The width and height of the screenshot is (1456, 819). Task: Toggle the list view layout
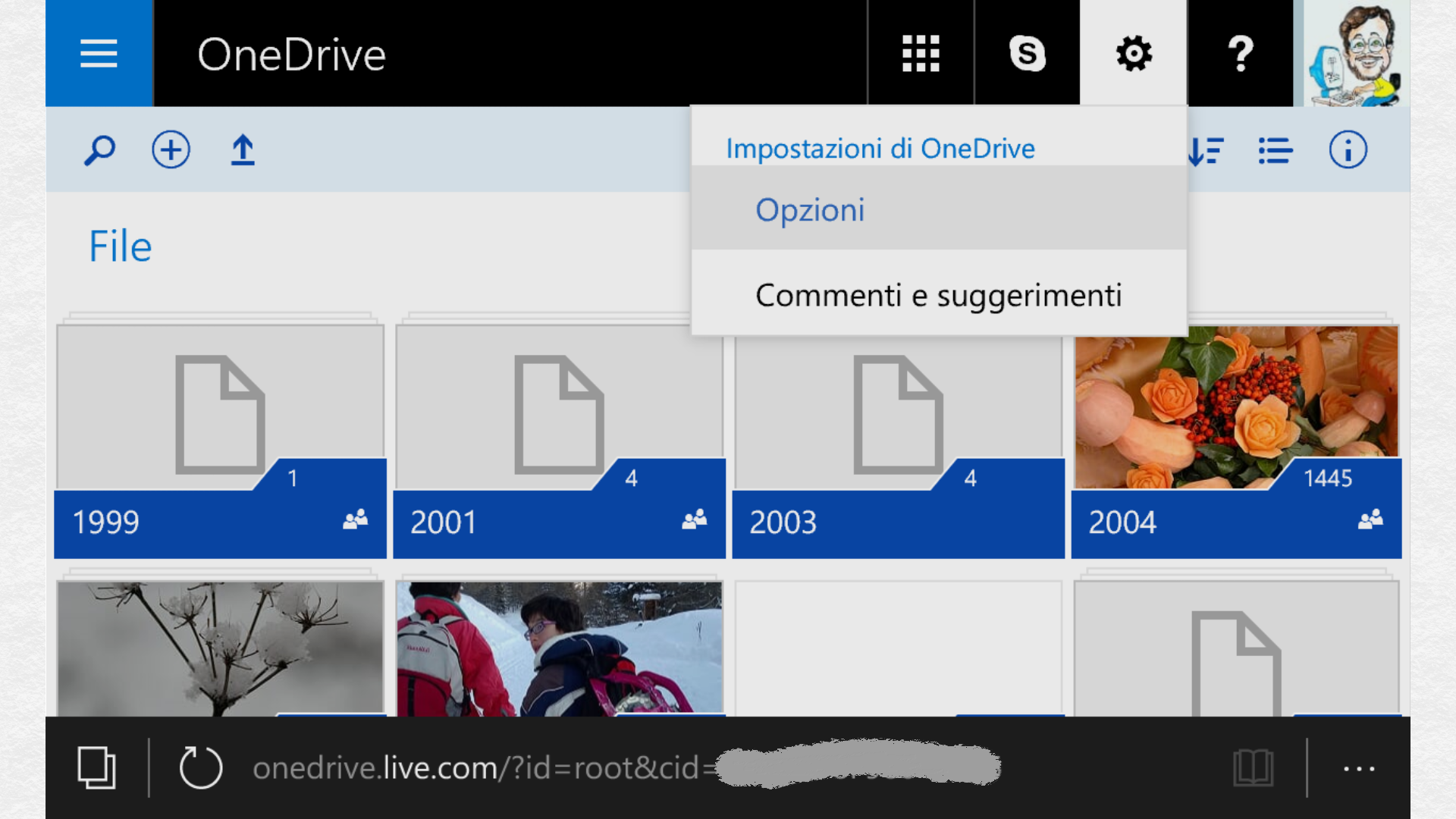click(1276, 151)
